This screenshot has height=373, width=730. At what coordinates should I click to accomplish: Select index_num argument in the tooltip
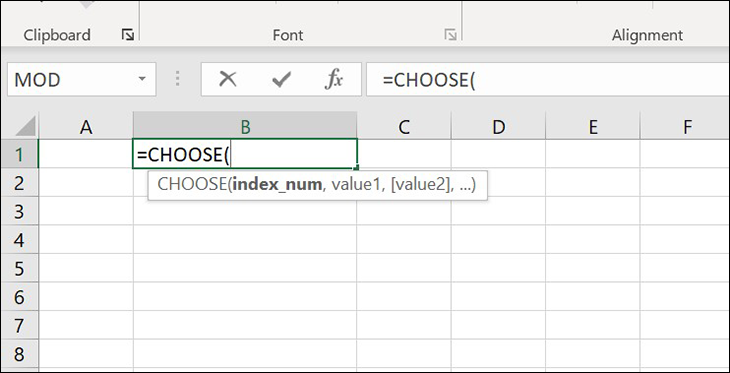(277, 184)
